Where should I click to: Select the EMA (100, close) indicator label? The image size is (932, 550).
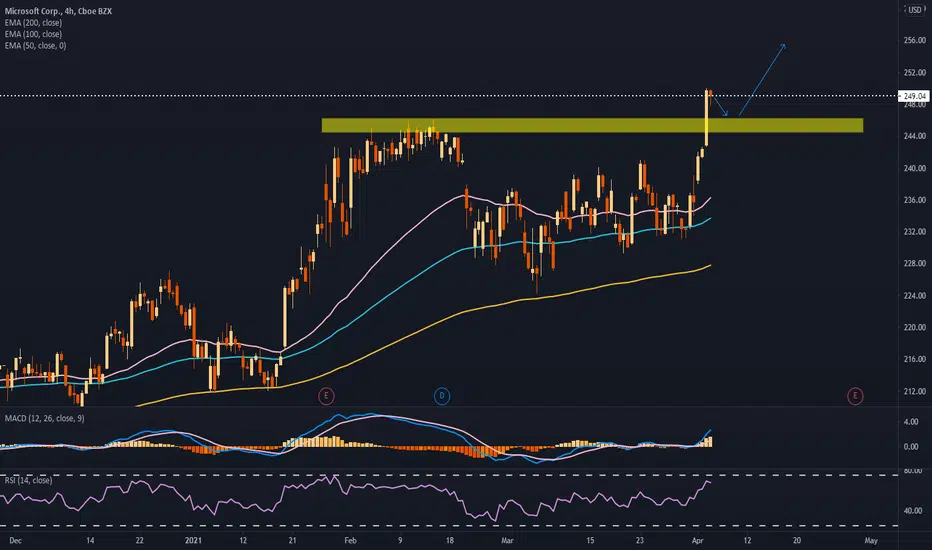pyautogui.click(x=33, y=34)
